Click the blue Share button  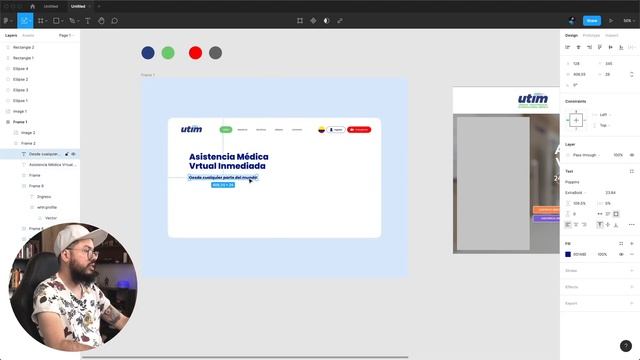(x=592, y=20)
